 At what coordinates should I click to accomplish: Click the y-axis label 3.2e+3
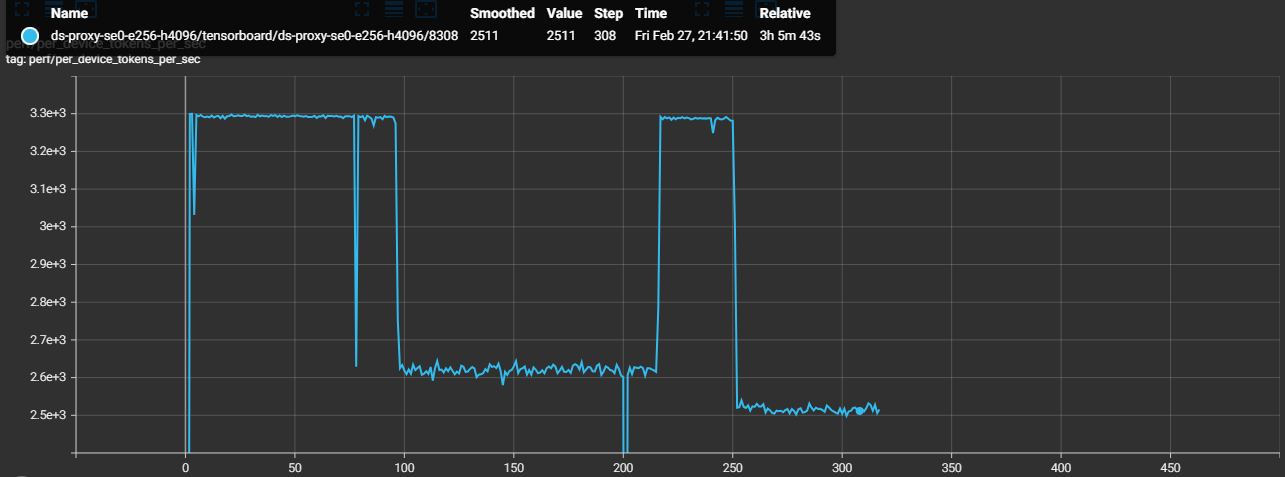pyautogui.click(x=48, y=151)
